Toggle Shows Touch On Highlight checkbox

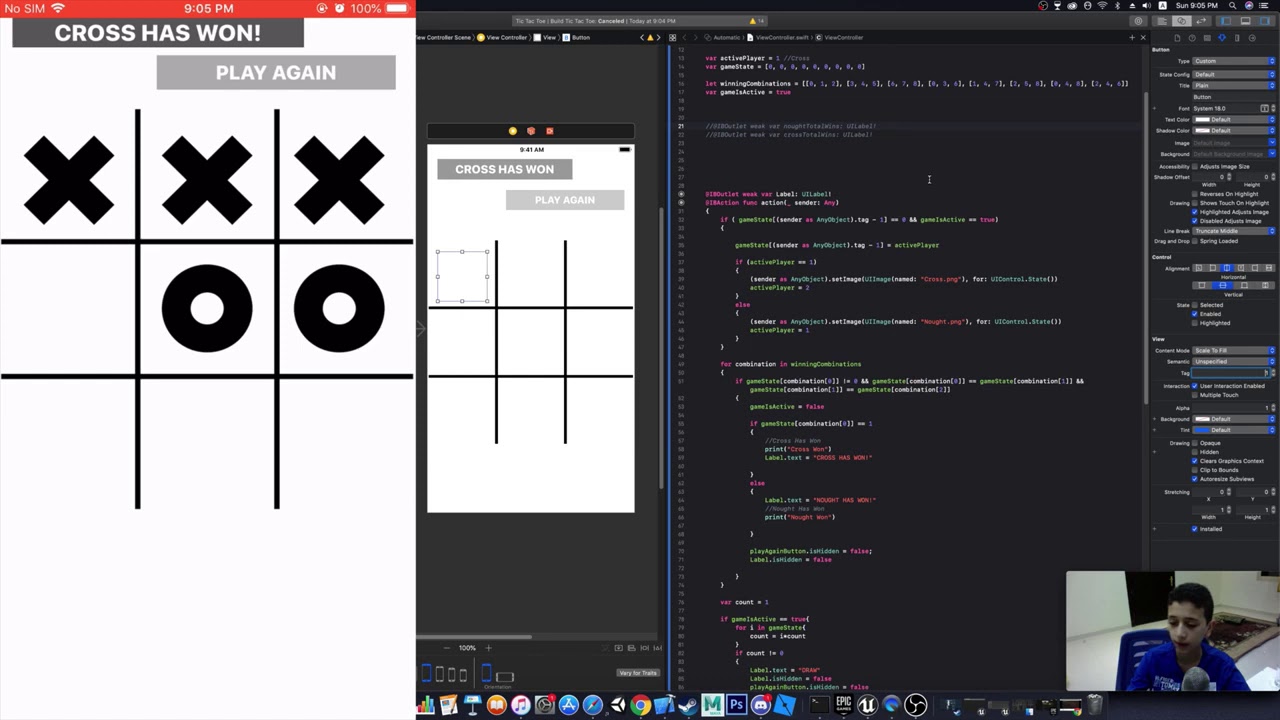pyautogui.click(x=1194, y=203)
